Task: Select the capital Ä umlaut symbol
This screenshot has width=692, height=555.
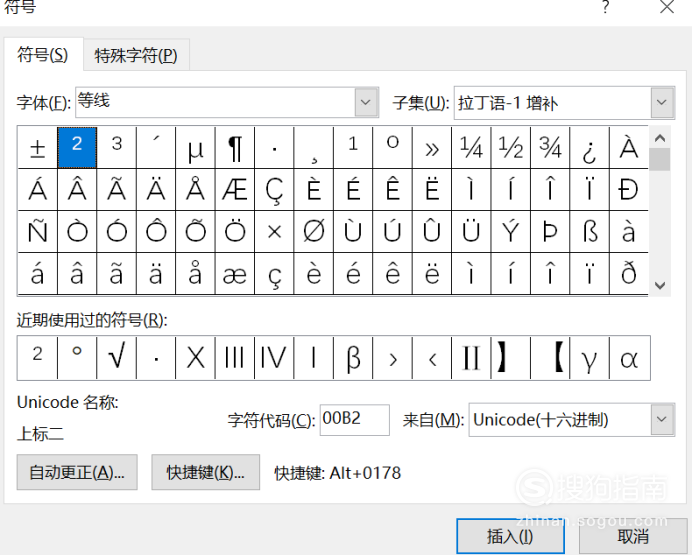Action: [156, 190]
